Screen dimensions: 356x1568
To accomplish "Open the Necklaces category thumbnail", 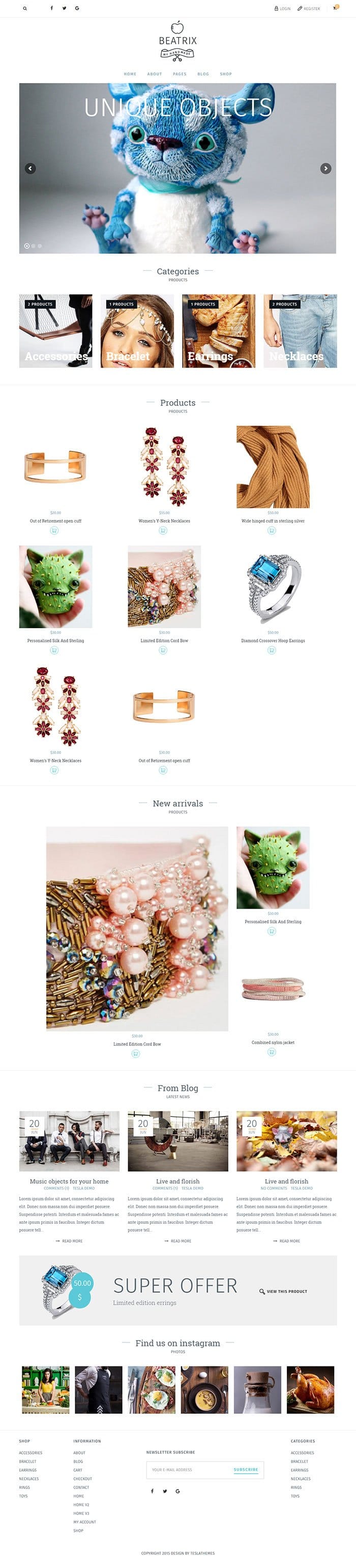I will click(x=300, y=331).
